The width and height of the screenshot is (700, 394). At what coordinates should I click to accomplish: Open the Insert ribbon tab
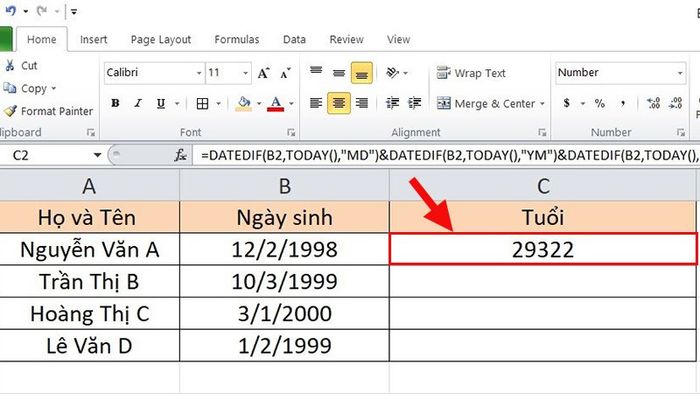93,39
